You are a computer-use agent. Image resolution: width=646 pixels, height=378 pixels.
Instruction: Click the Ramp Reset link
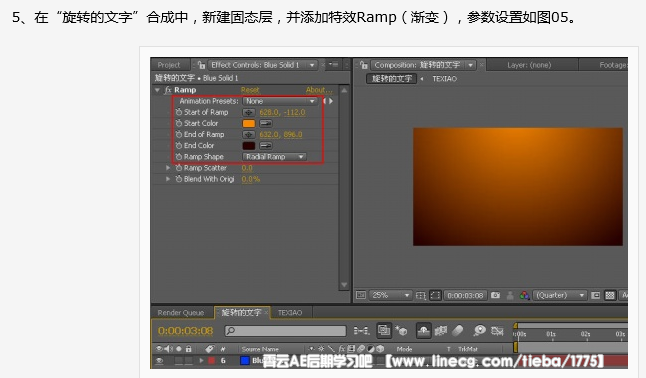[x=250, y=90]
